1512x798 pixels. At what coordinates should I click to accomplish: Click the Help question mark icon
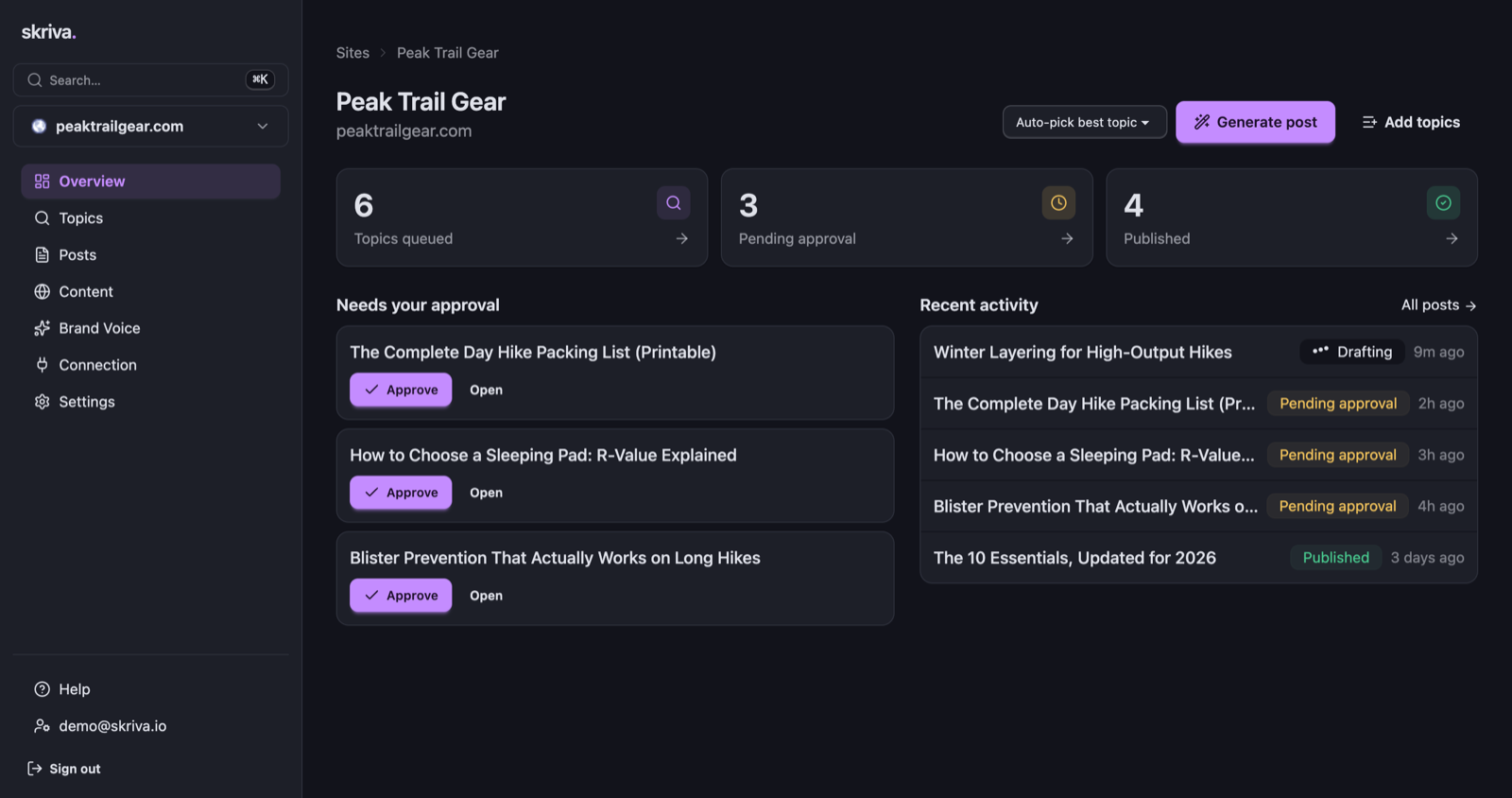pyautogui.click(x=42, y=689)
